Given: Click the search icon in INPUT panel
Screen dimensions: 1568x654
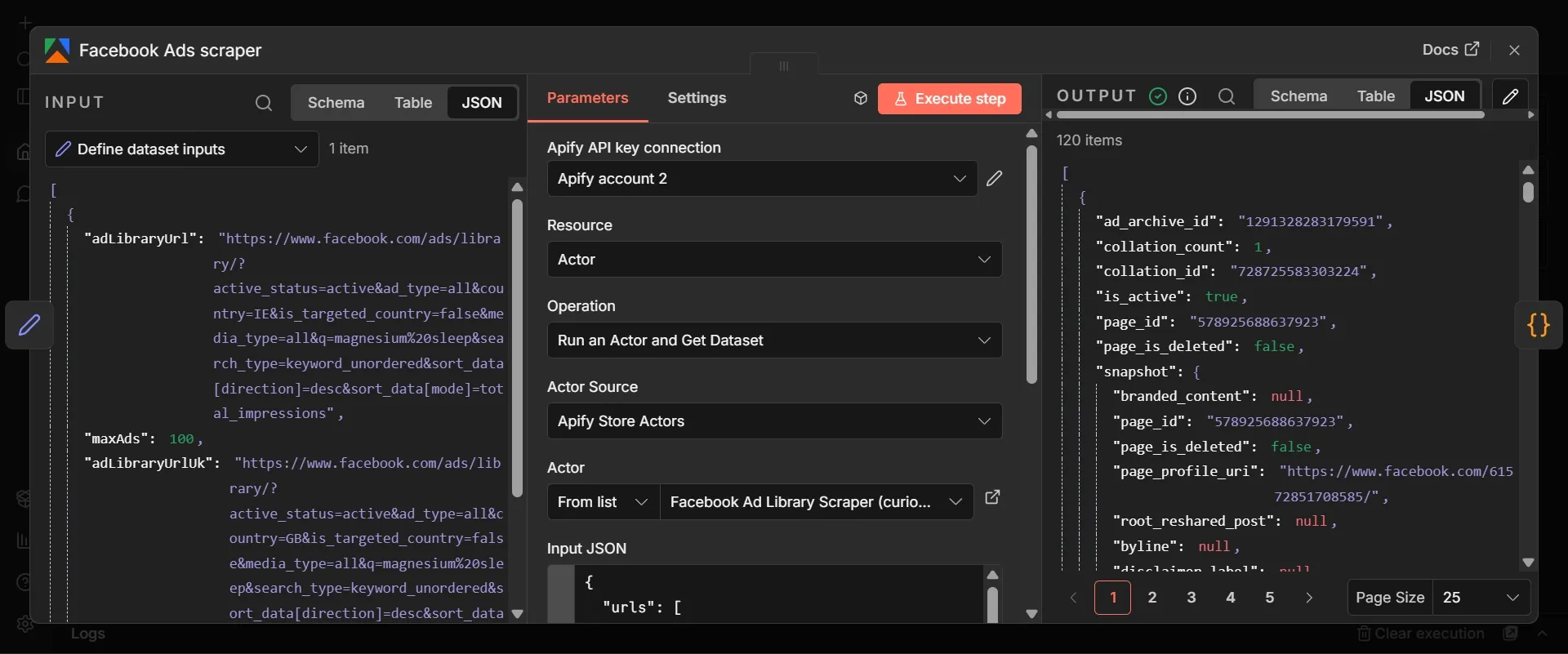Looking at the screenshot, I should pos(263,103).
